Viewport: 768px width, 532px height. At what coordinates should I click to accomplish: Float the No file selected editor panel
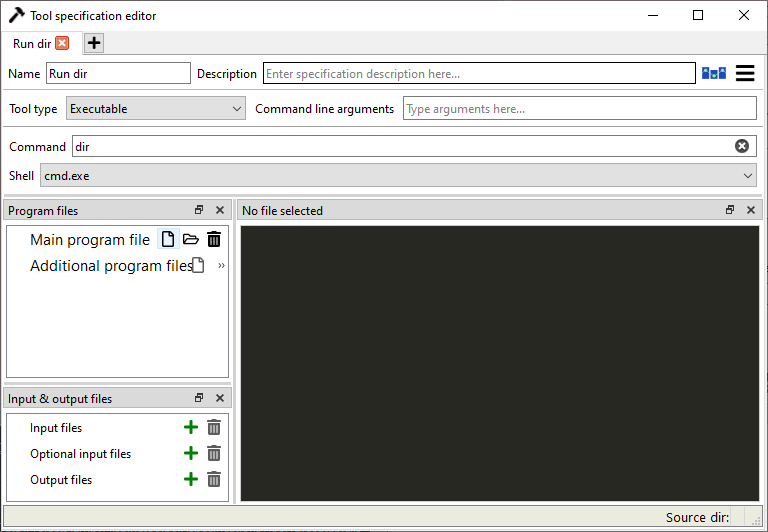pyautogui.click(x=730, y=210)
